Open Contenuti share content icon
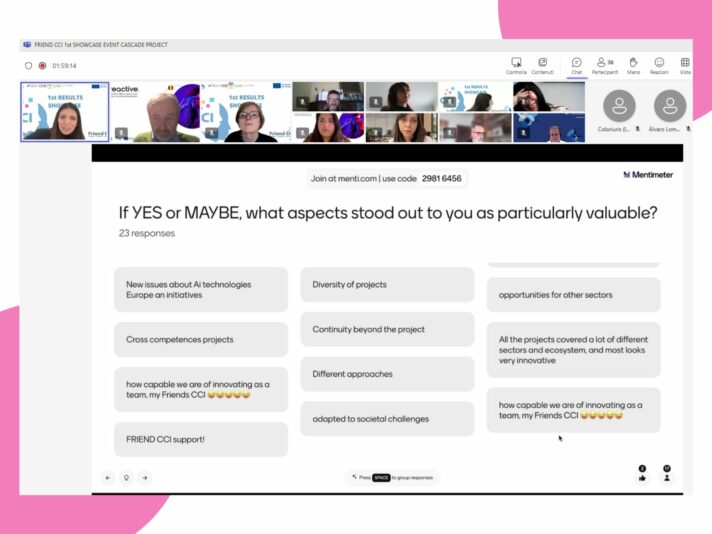The width and height of the screenshot is (712, 534). pos(542,65)
